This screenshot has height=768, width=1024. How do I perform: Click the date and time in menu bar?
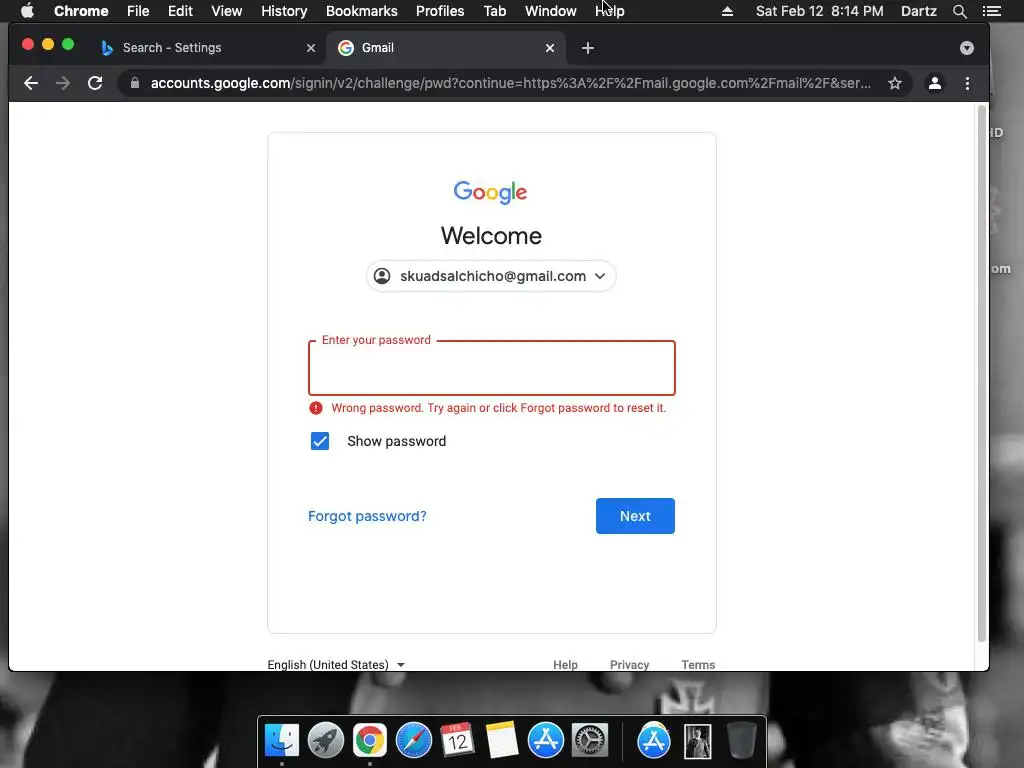820,11
